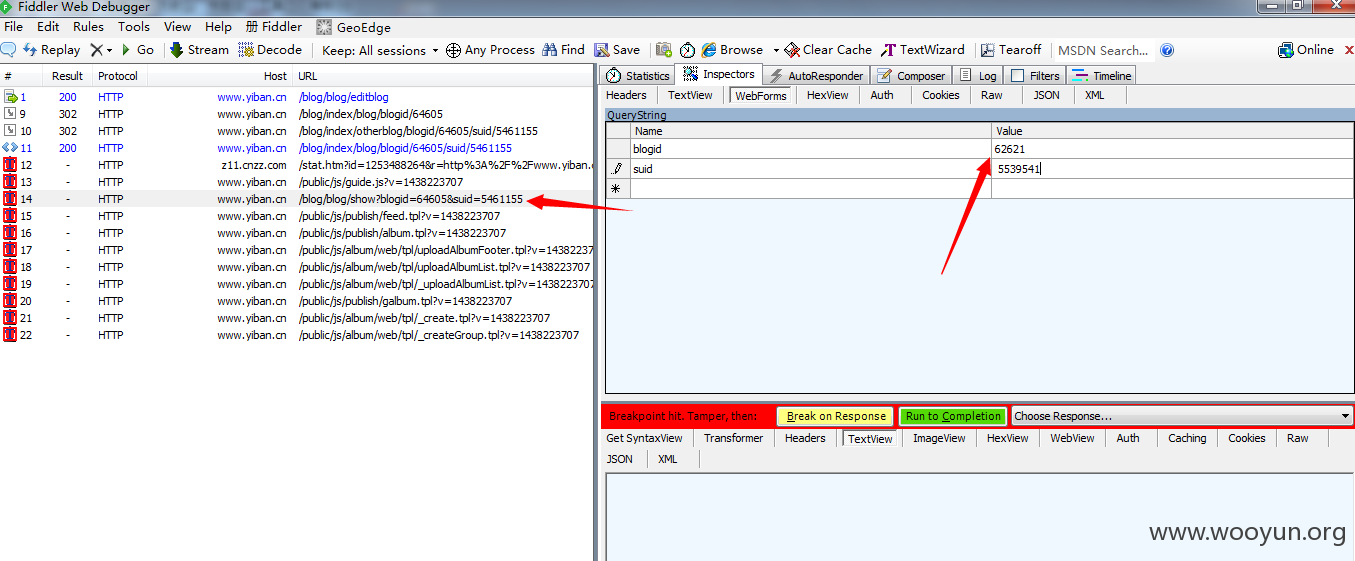This screenshot has width=1355, height=561.
Task: Switch to the Filters tab
Action: [x=1034, y=75]
